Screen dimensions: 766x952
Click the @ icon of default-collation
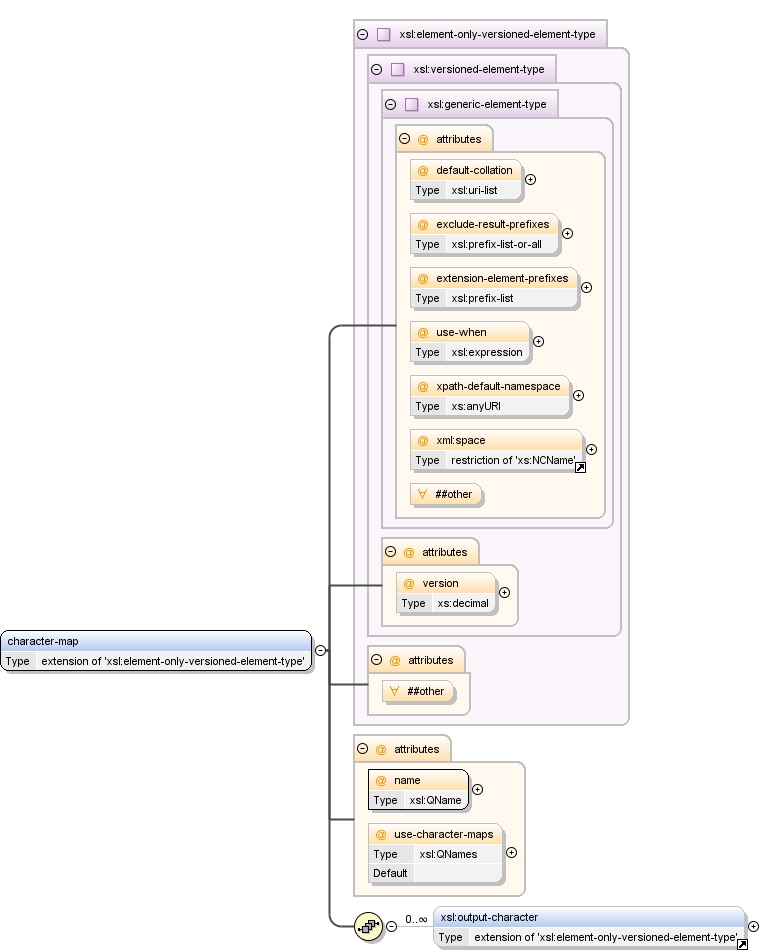coord(423,171)
